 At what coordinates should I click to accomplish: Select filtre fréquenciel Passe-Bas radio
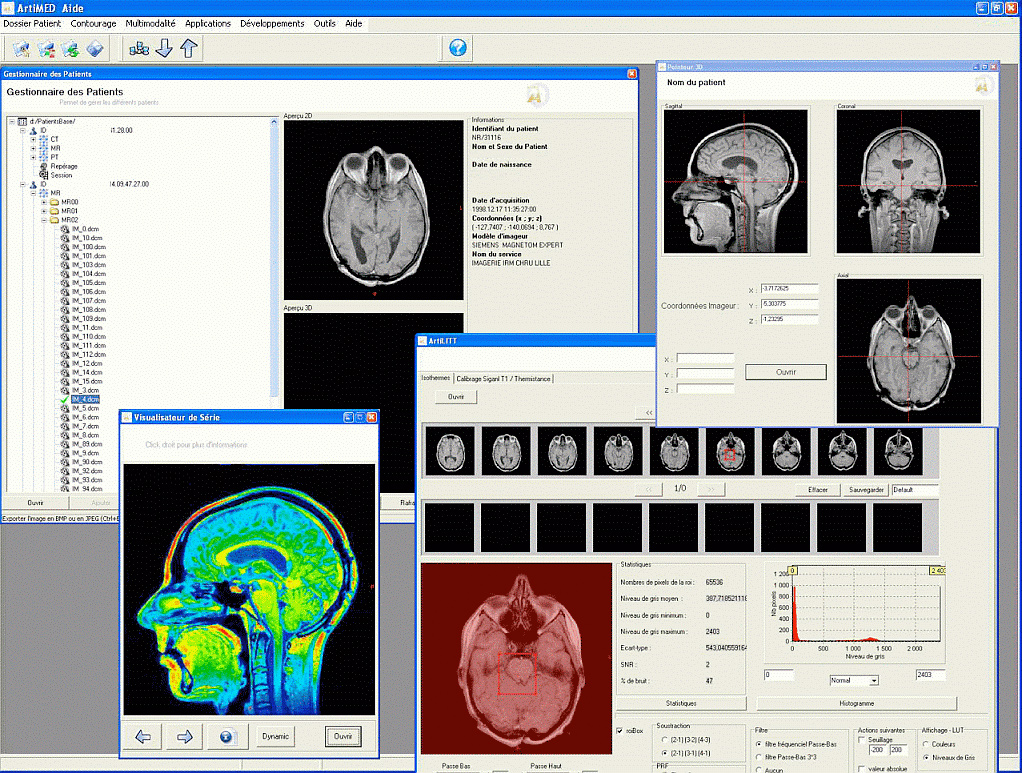759,744
